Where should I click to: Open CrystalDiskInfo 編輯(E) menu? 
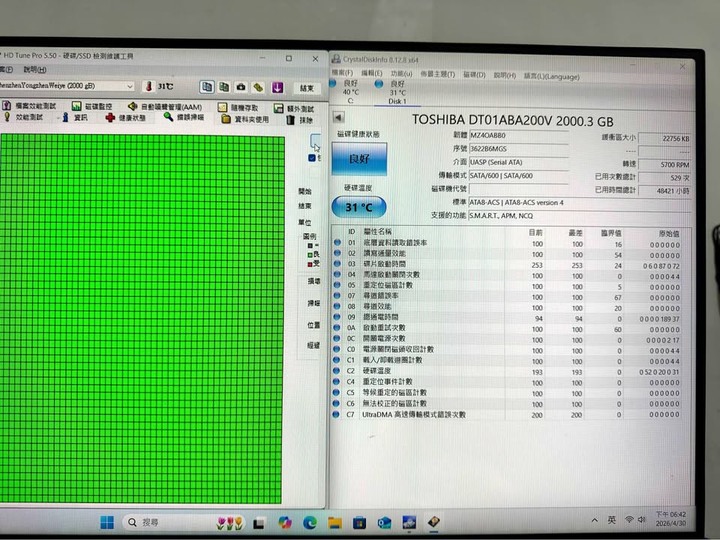pos(371,73)
